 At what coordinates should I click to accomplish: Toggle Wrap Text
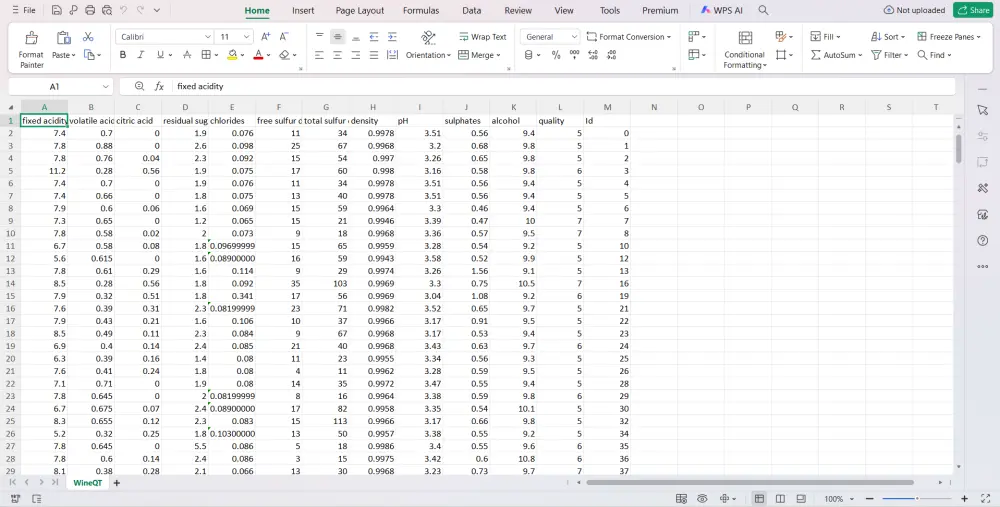(482, 36)
